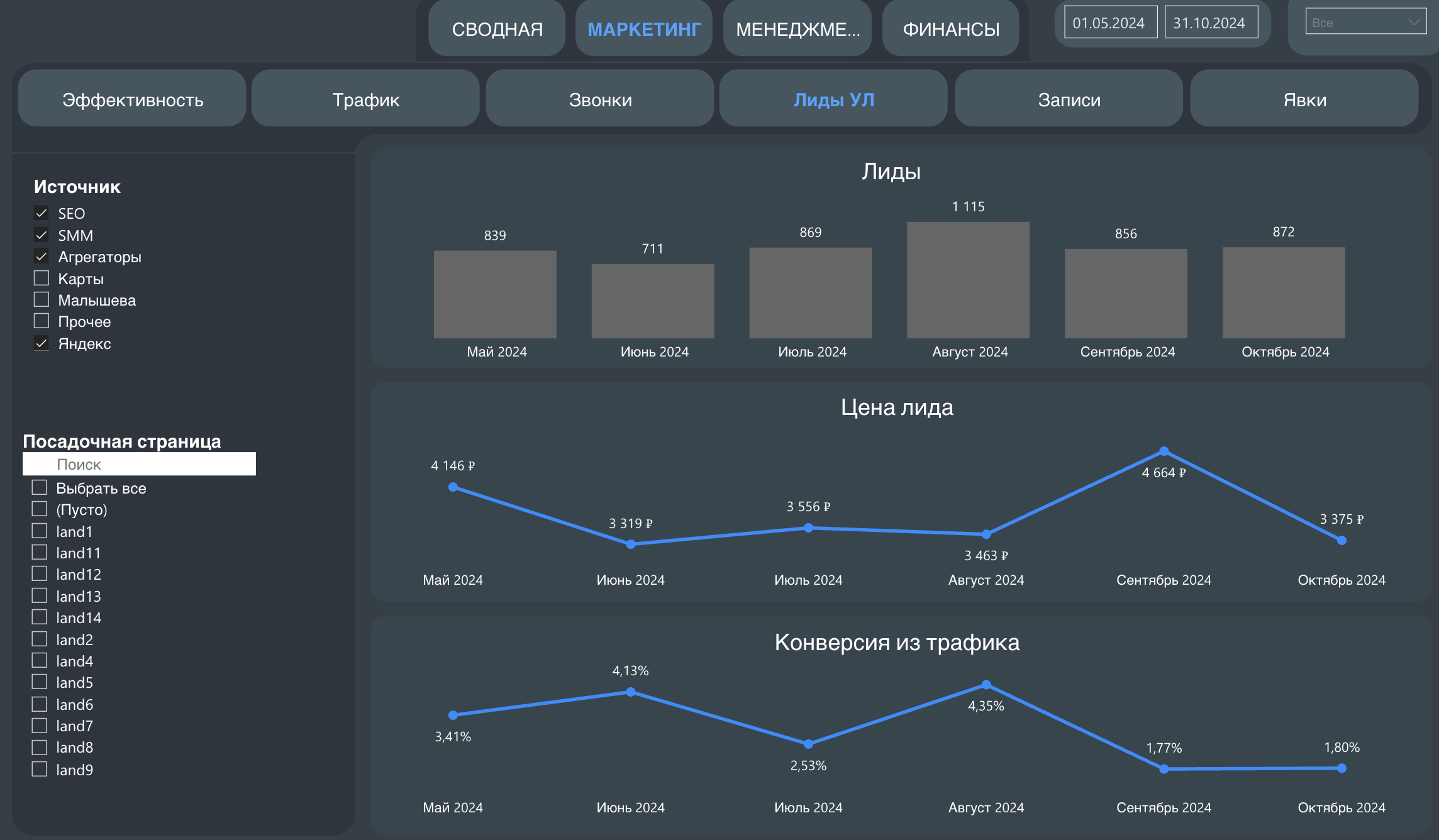Click the start date field 01.05.2024
The image size is (1439, 840).
[x=1110, y=23]
